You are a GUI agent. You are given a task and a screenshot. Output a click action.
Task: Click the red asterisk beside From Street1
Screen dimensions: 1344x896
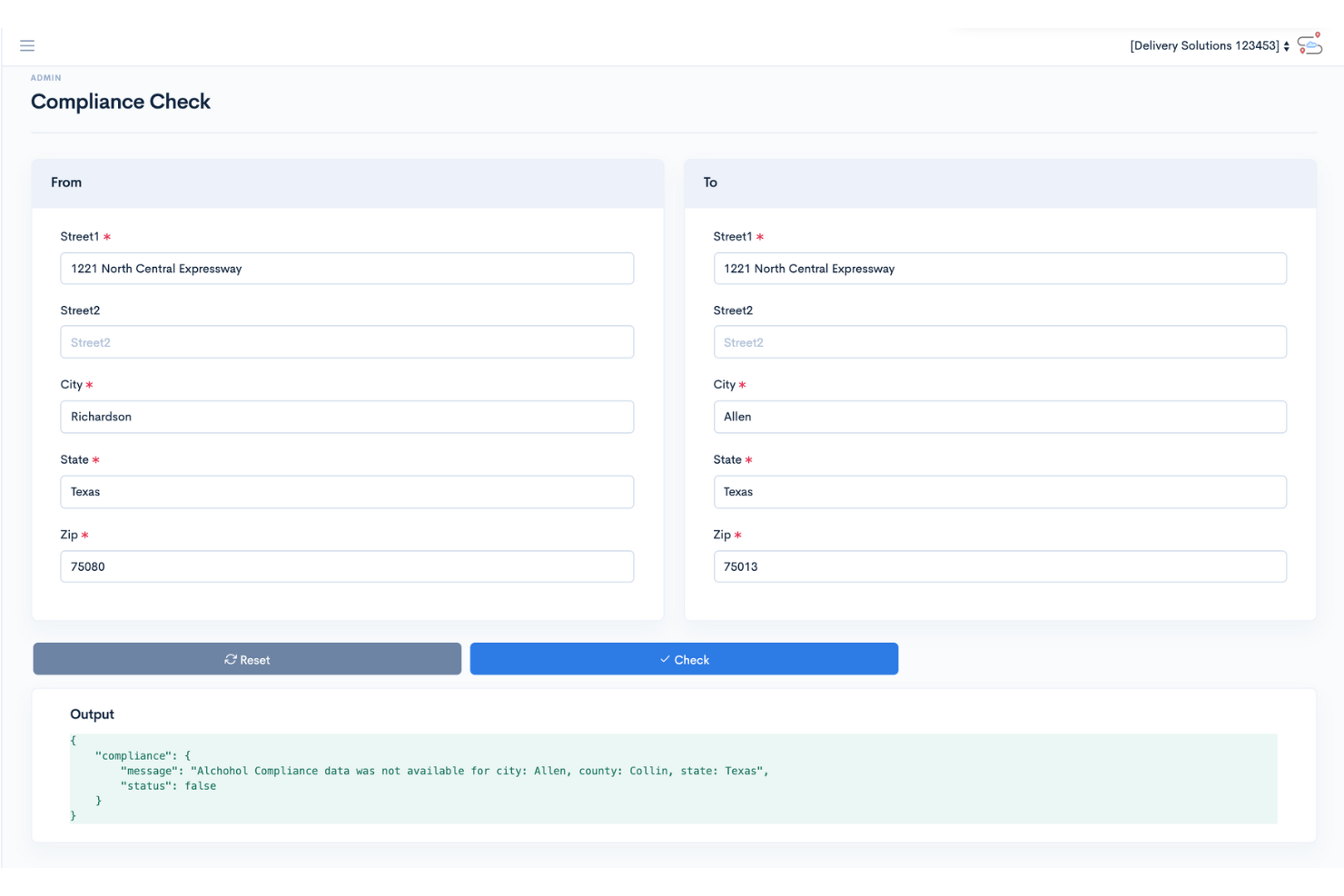point(106,236)
